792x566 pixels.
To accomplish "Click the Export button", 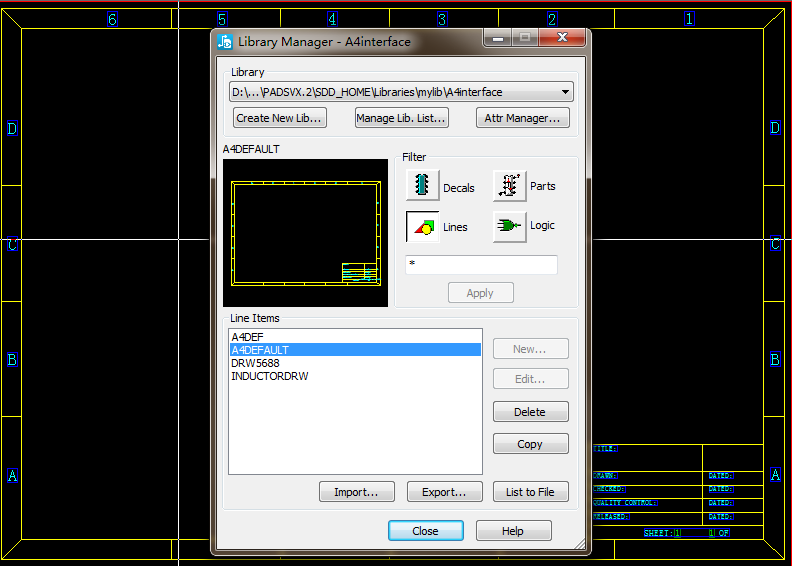I will click(444, 492).
